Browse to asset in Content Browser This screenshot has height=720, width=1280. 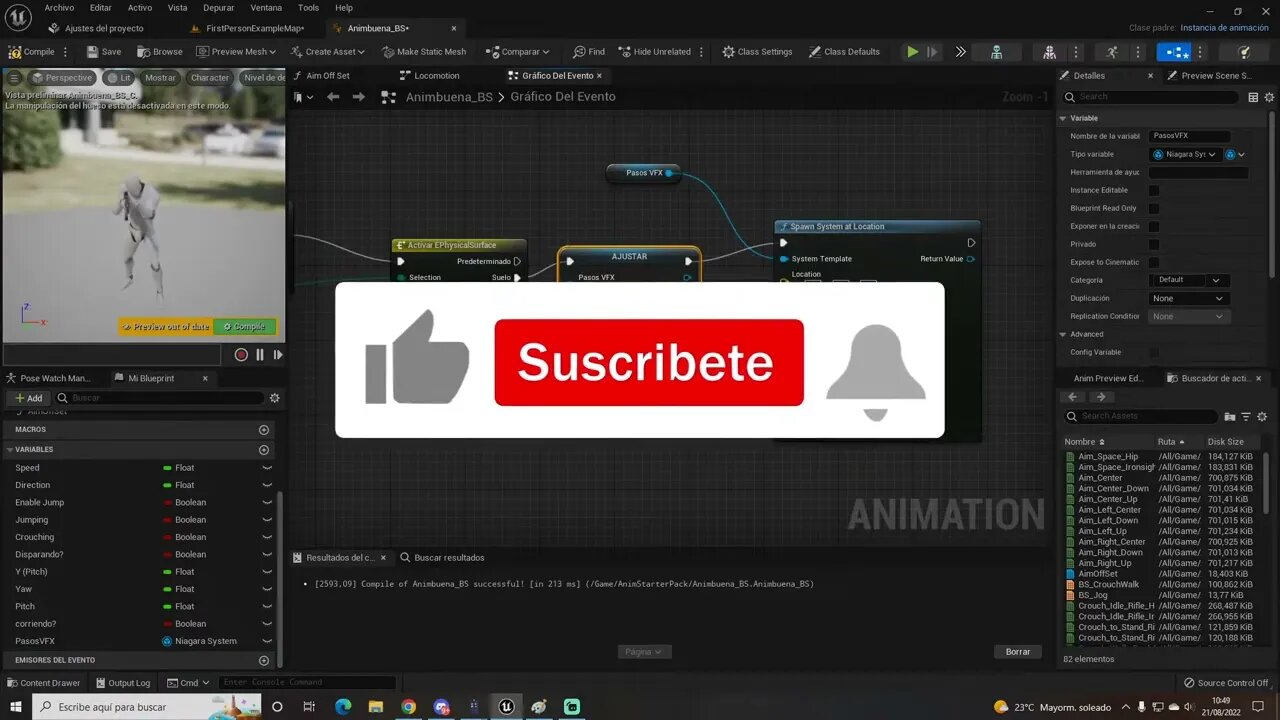coord(160,52)
